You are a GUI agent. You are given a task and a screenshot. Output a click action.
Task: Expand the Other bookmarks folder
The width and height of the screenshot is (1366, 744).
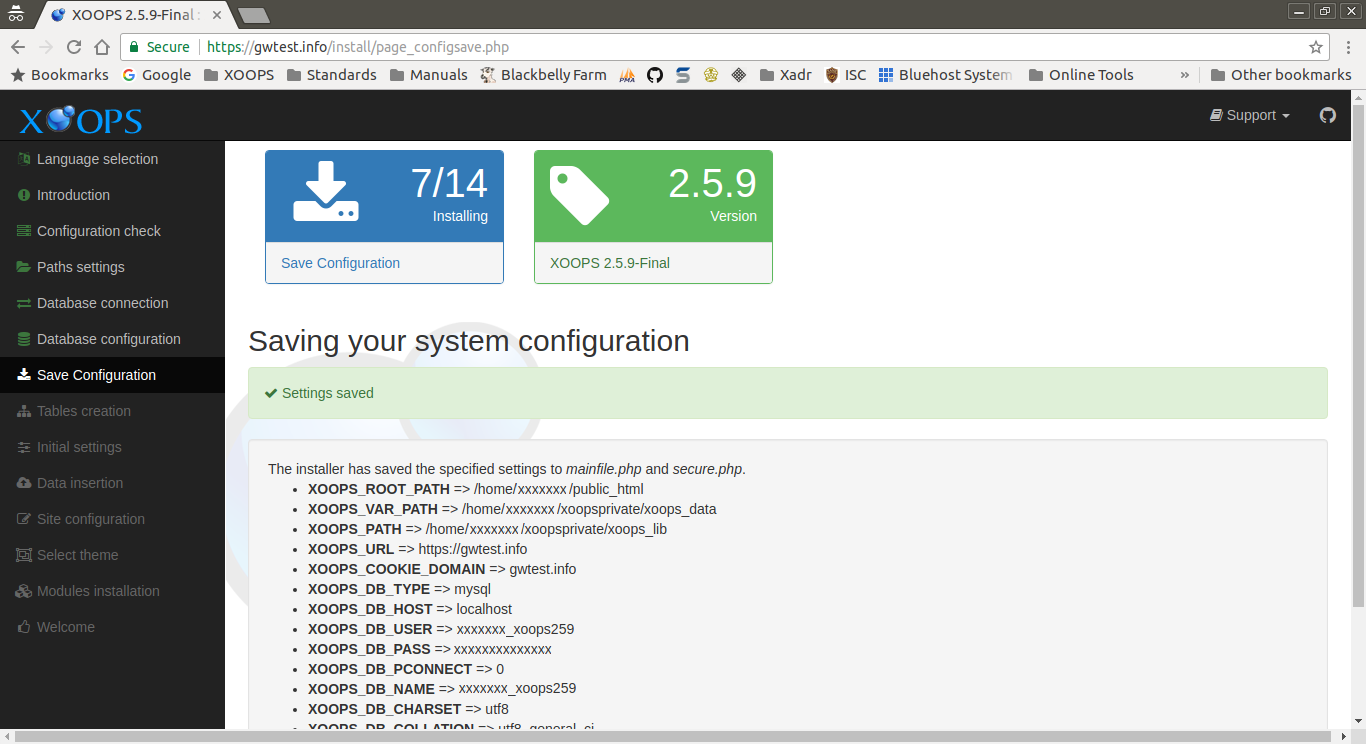1281,74
